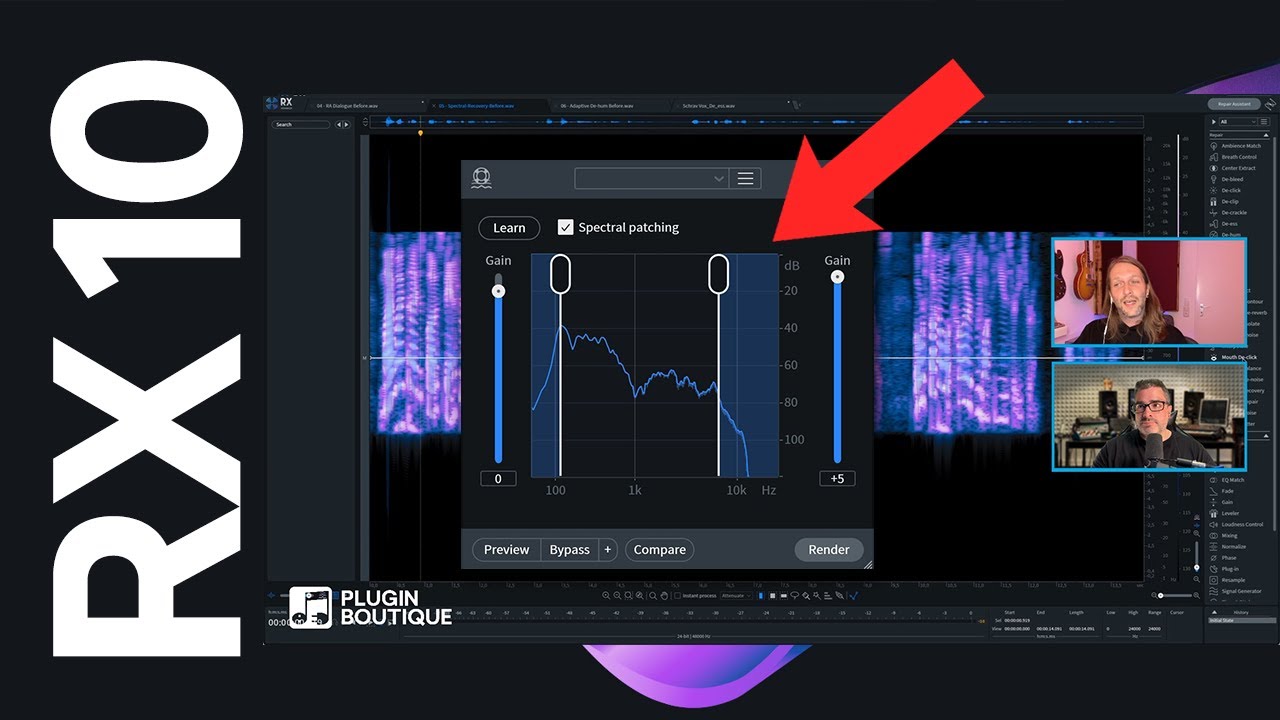Screen dimensions: 1280x720
Task: Click the right Gain slider handle
Action: coord(838,277)
